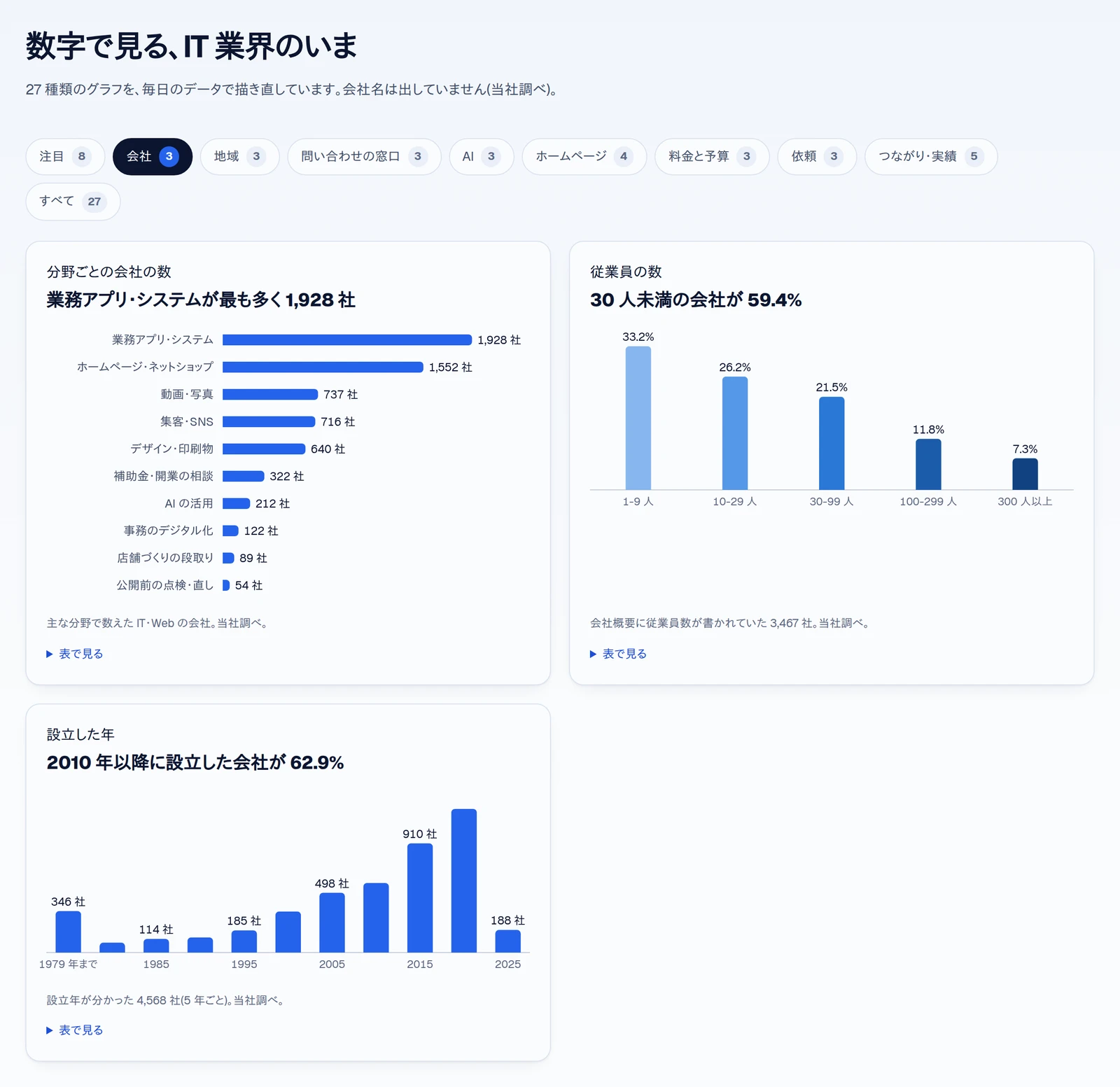Show all 27 charts with すべて tab
1120x1087 pixels.
click(x=73, y=202)
